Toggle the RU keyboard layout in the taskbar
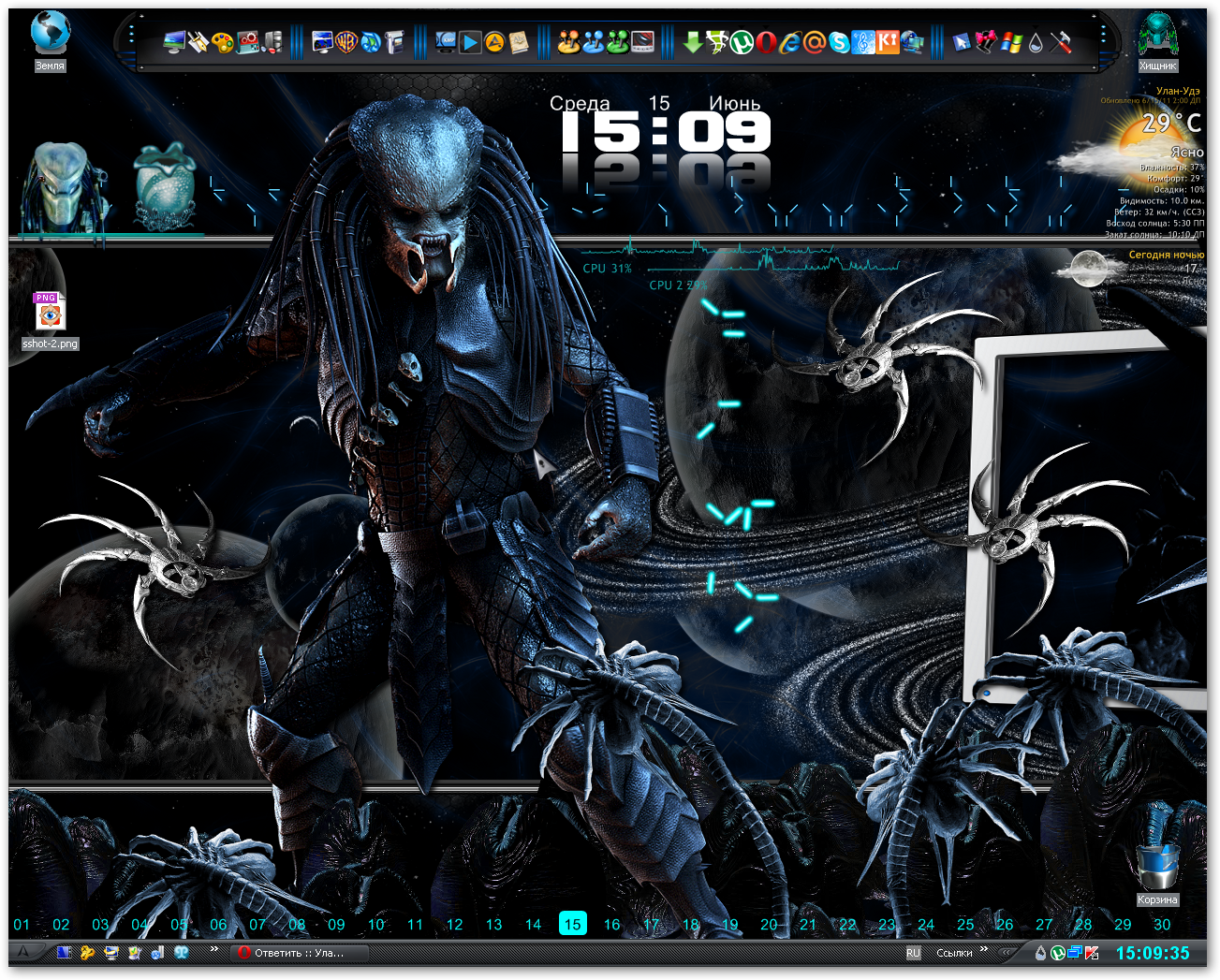This screenshot has height=980, width=1220. click(x=913, y=954)
